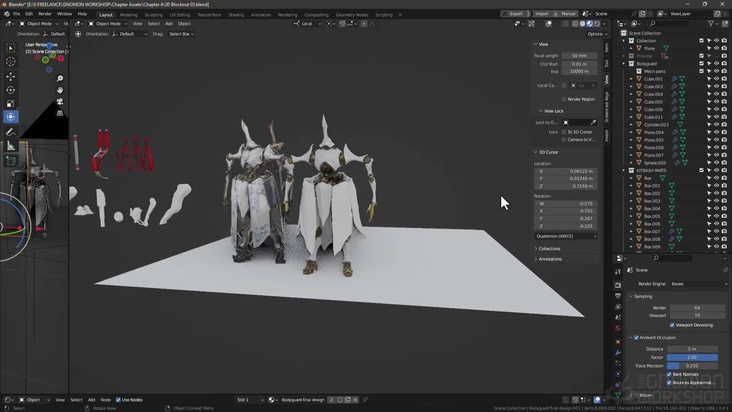
Task: Open the viewport Options button
Action: [x=597, y=34]
